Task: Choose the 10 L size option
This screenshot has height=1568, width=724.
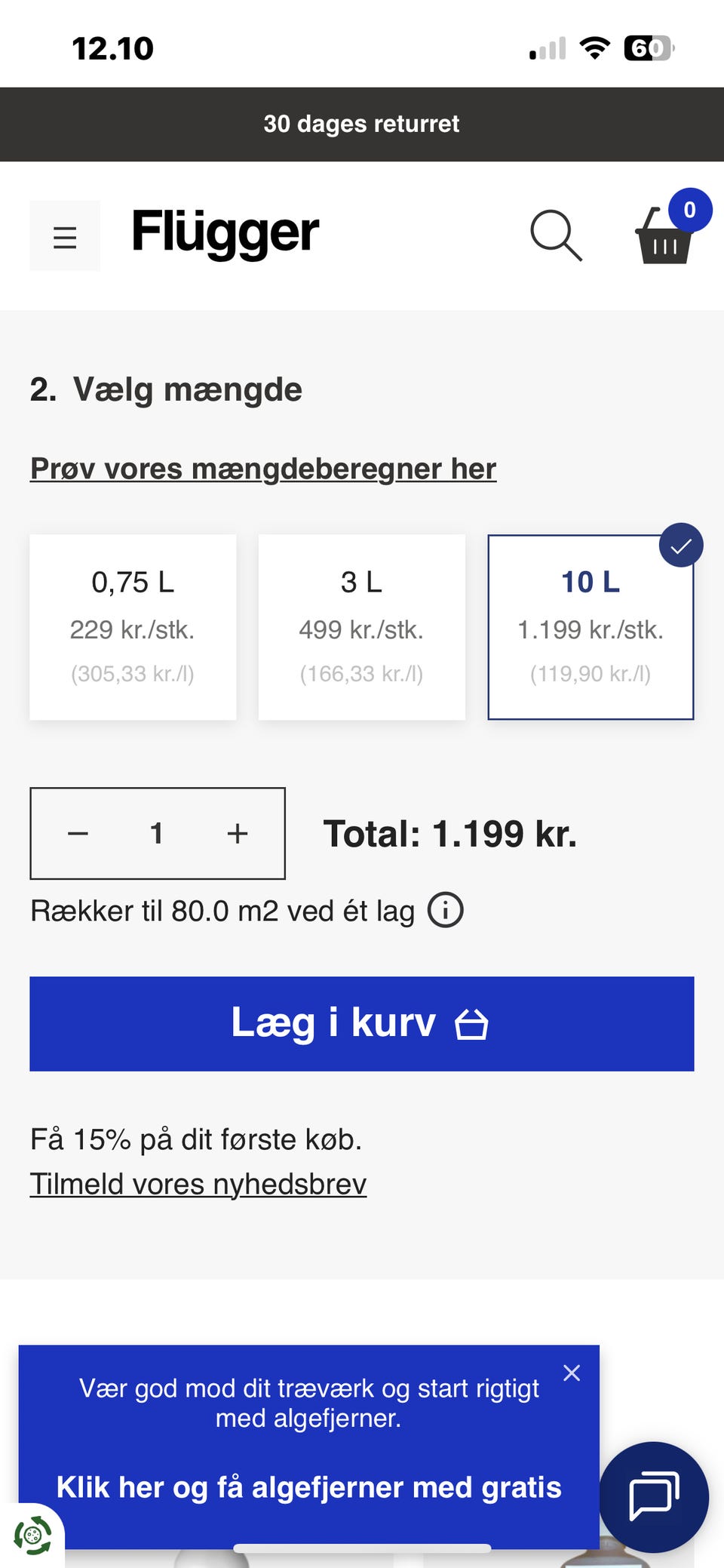Action: pyautogui.click(x=591, y=626)
